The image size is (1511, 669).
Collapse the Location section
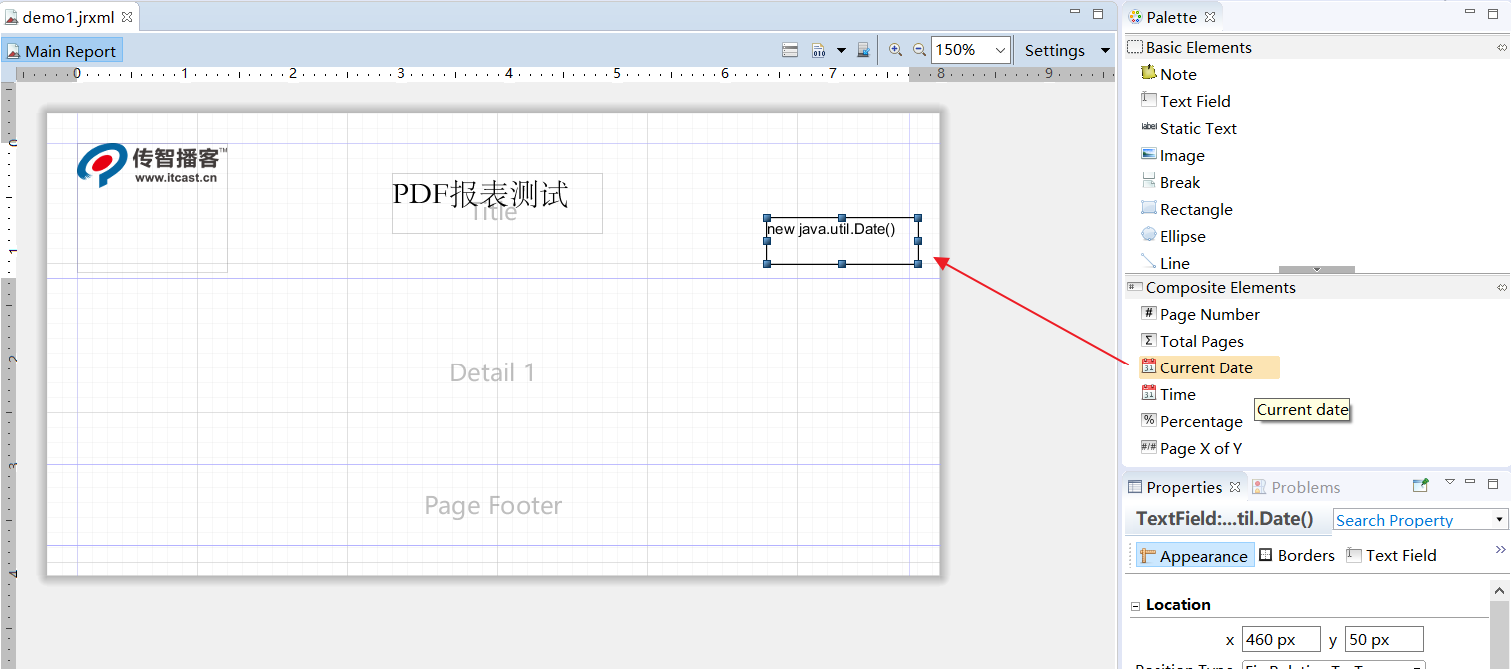click(1136, 606)
